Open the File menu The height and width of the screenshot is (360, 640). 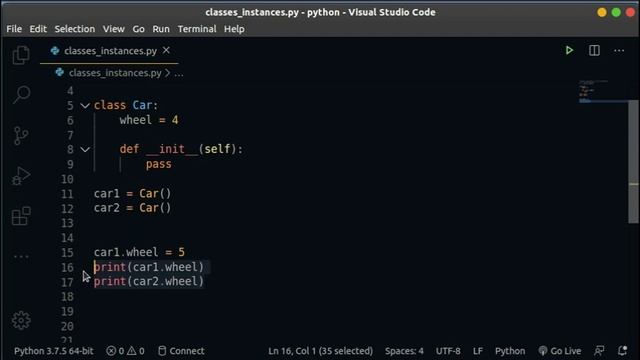tap(14, 29)
